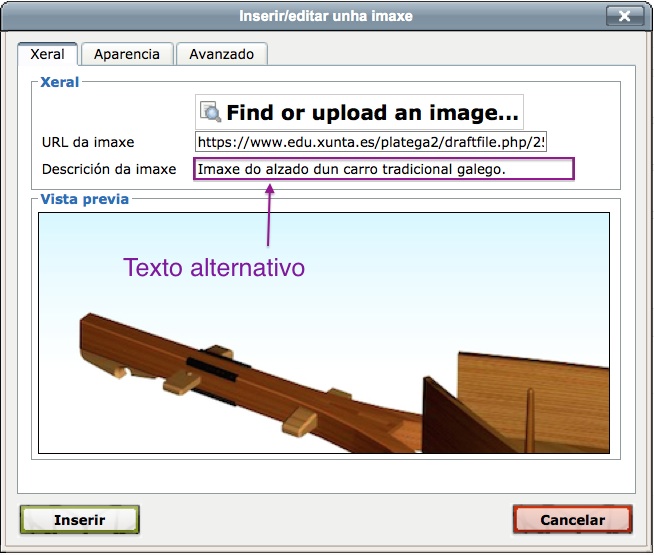Open the Find or upload an image button
Screen dimensions: 654x555
point(359,112)
